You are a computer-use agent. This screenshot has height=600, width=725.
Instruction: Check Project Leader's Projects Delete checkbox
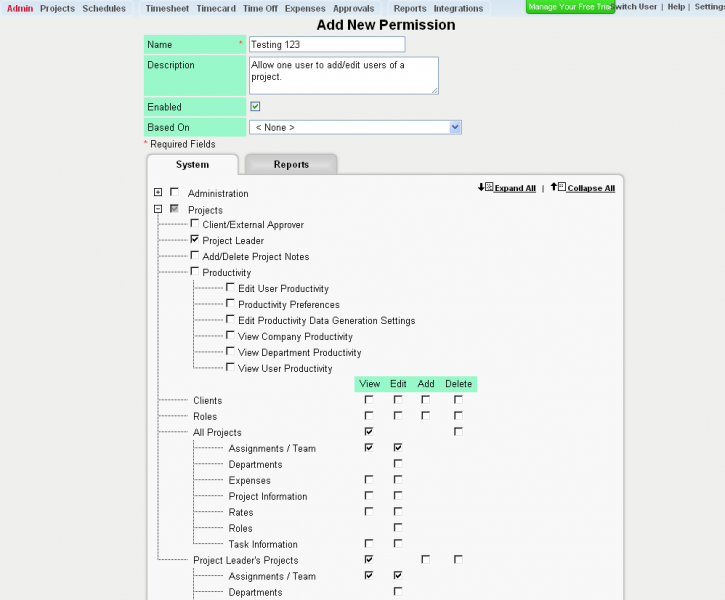pos(458,559)
